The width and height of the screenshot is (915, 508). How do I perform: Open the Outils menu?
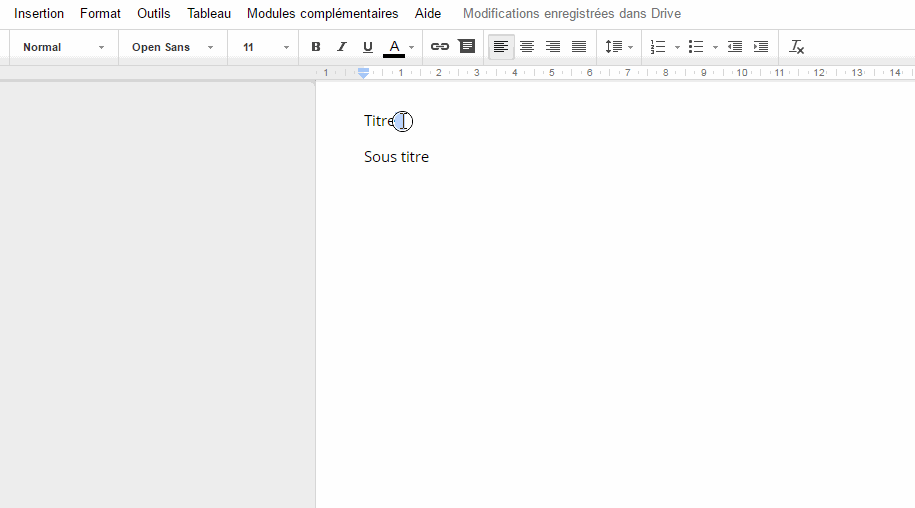click(153, 13)
